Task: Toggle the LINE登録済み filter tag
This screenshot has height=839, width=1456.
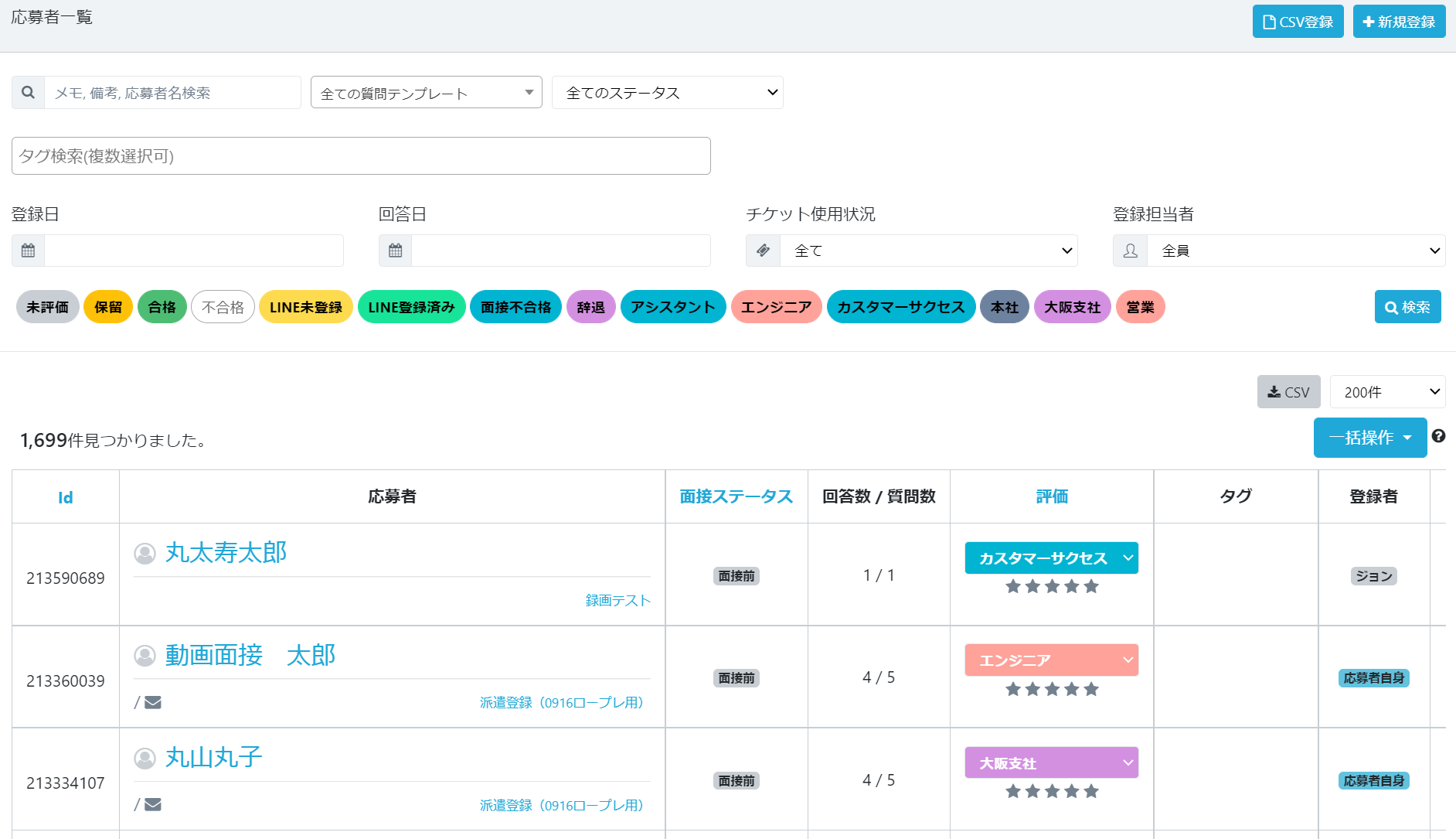Action: pos(411,307)
